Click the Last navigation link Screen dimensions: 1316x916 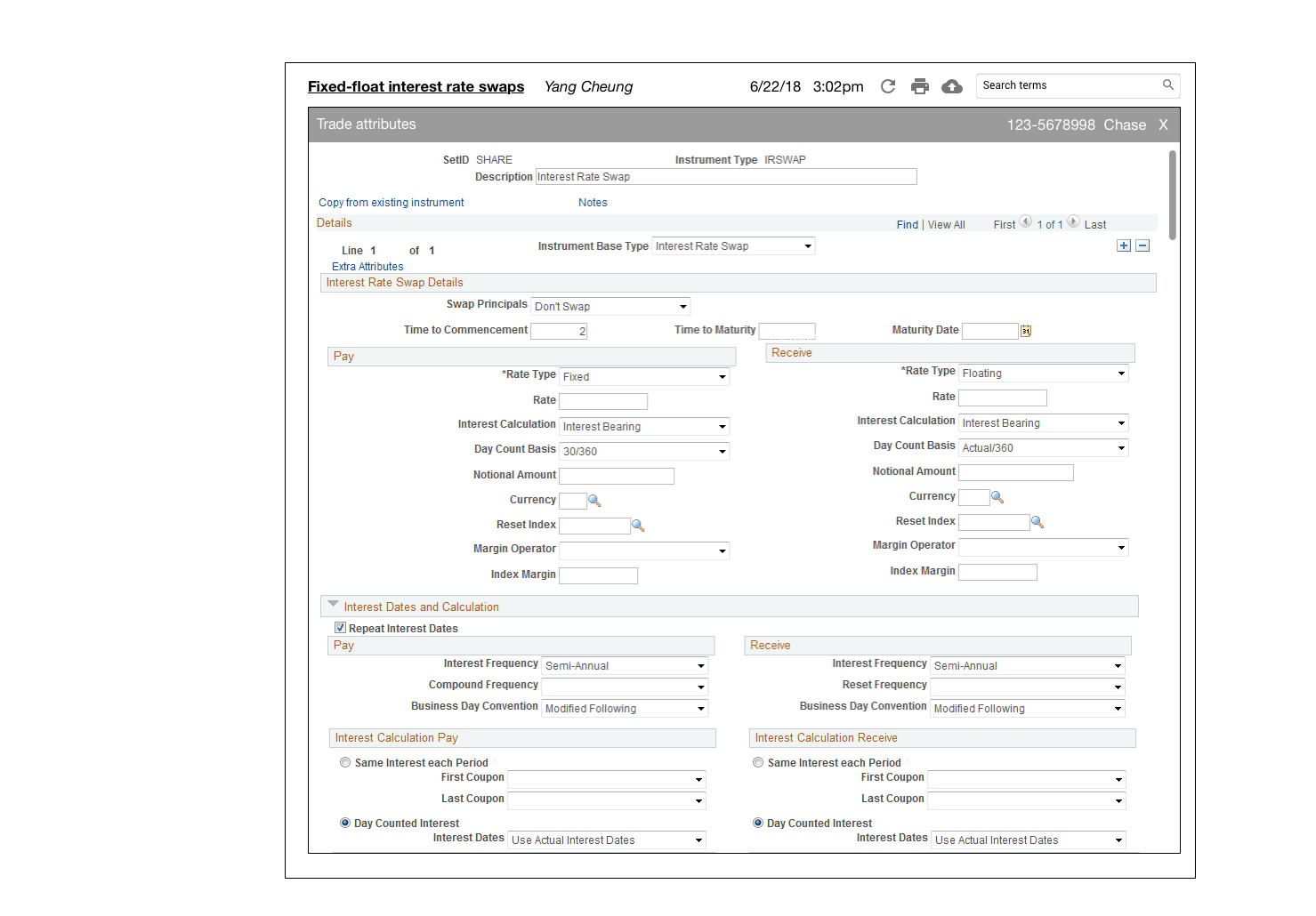[1095, 225]
